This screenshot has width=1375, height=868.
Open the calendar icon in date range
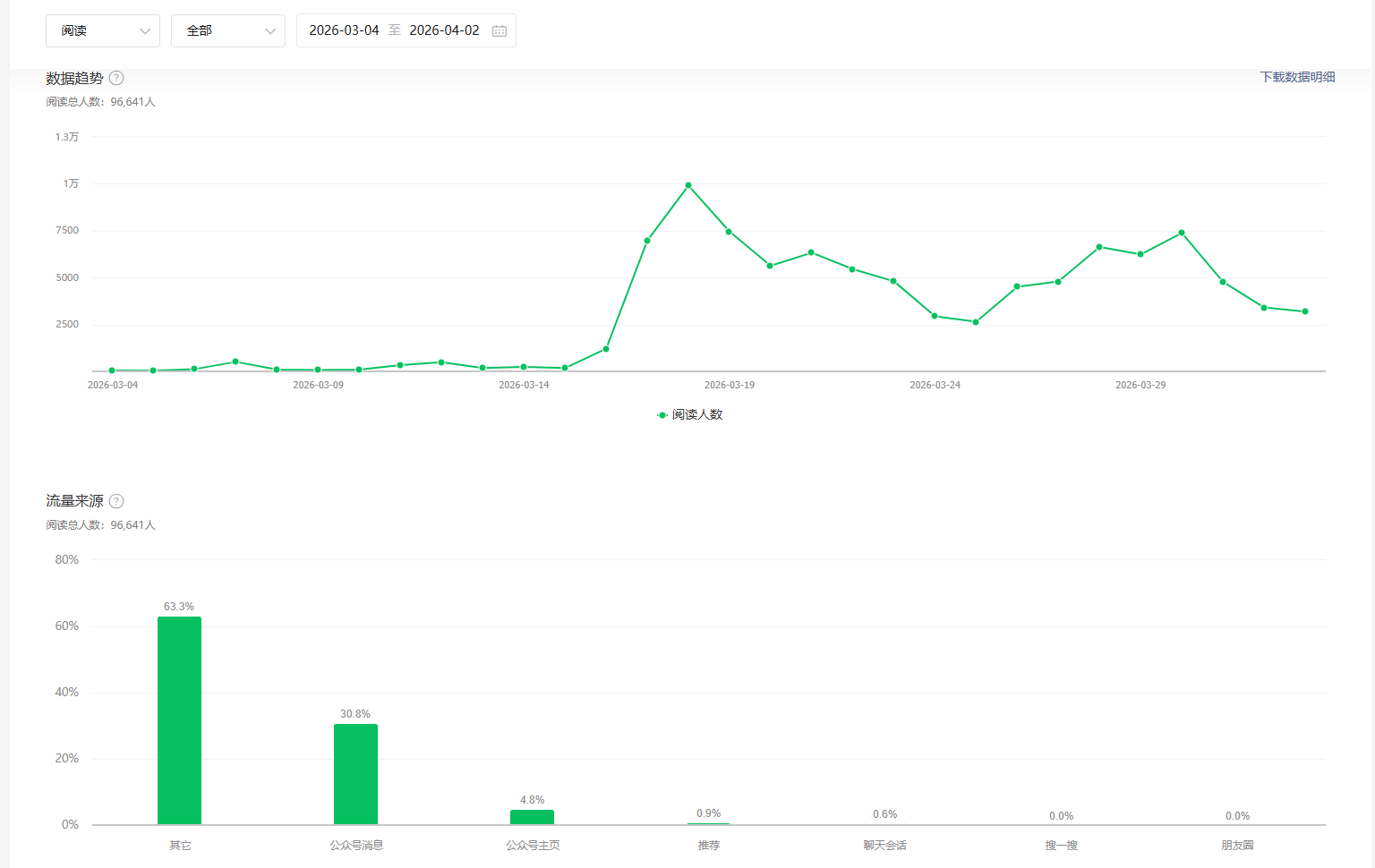coord(500,30)
